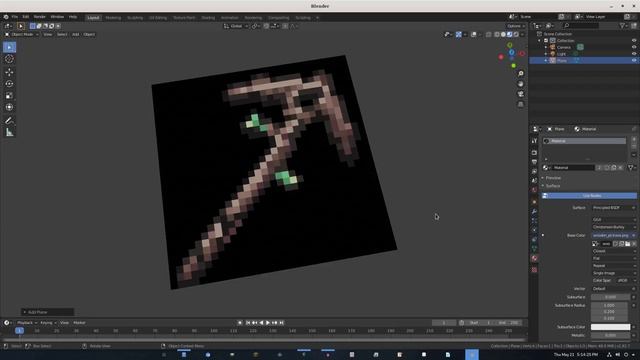Open the Edit menu
This screenshot has height=360, width=640.
pyautogui.click(x=26, y=17)
